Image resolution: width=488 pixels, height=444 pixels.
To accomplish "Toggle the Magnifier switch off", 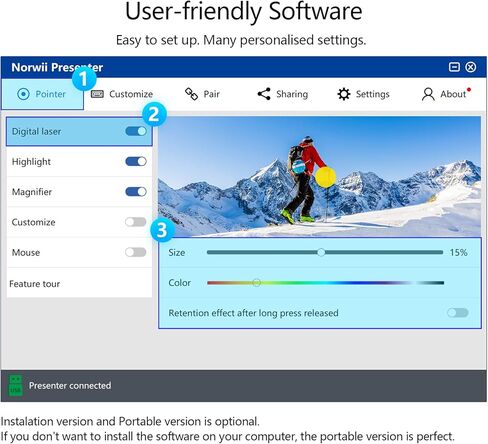I will (136, 192).
